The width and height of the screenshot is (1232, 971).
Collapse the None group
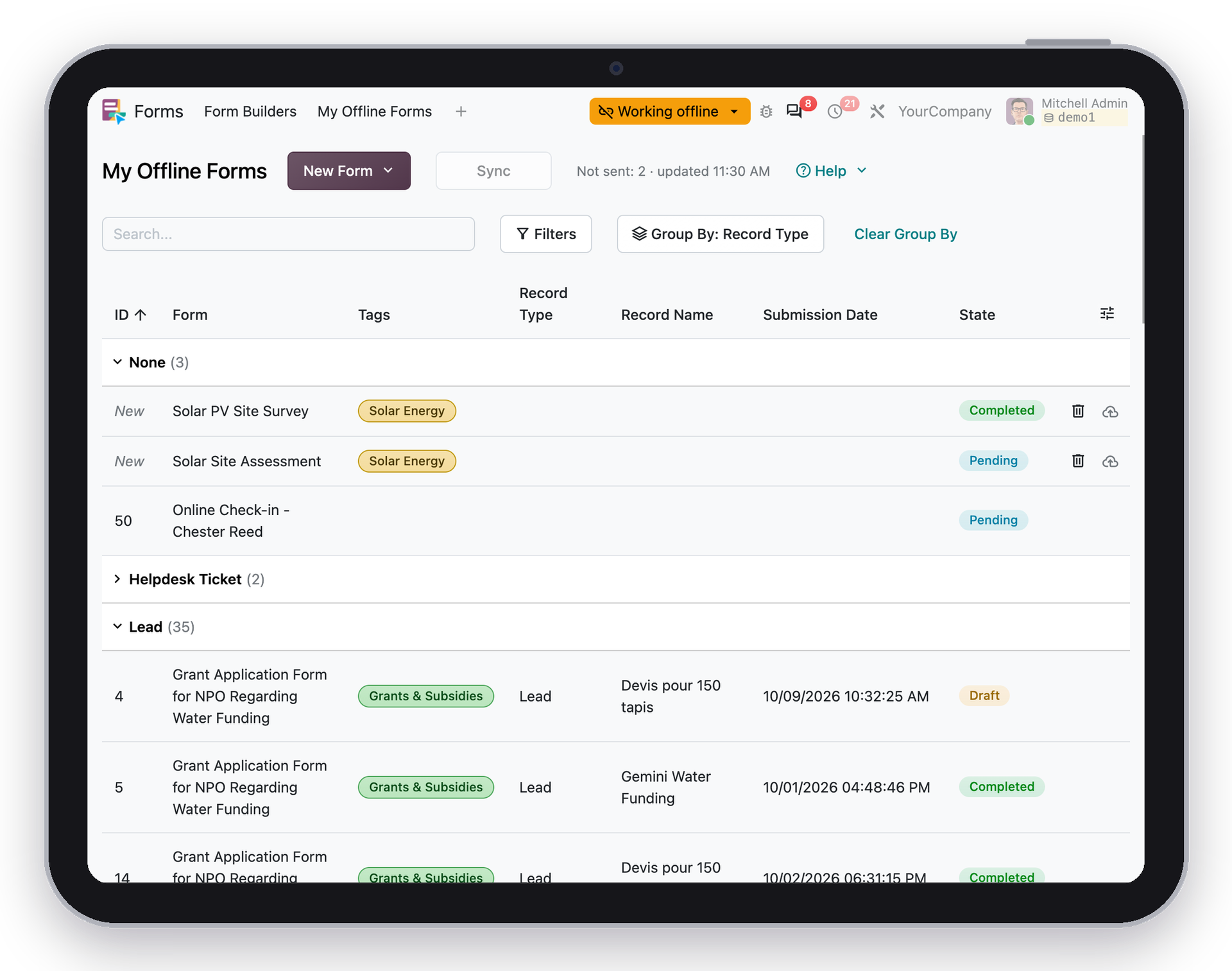pyautogui.click(x=117, y=362)
